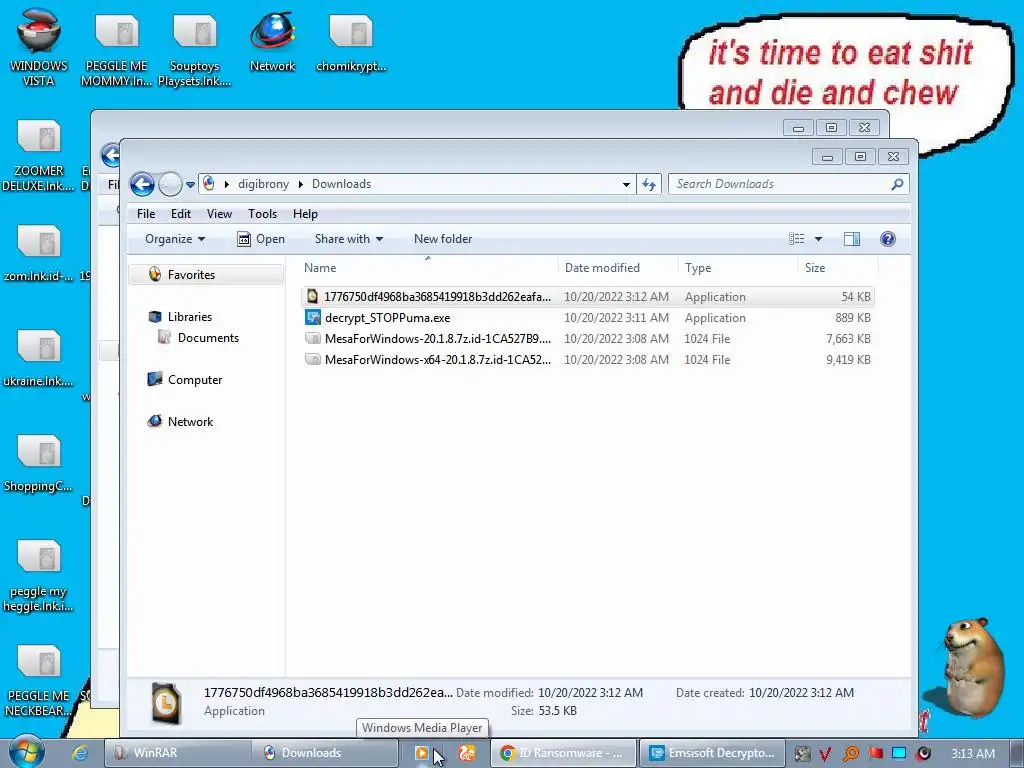Select the file 1776750df4968ba3685419918b3dd262eafa
1024x768 pixels.
point(588,296)
